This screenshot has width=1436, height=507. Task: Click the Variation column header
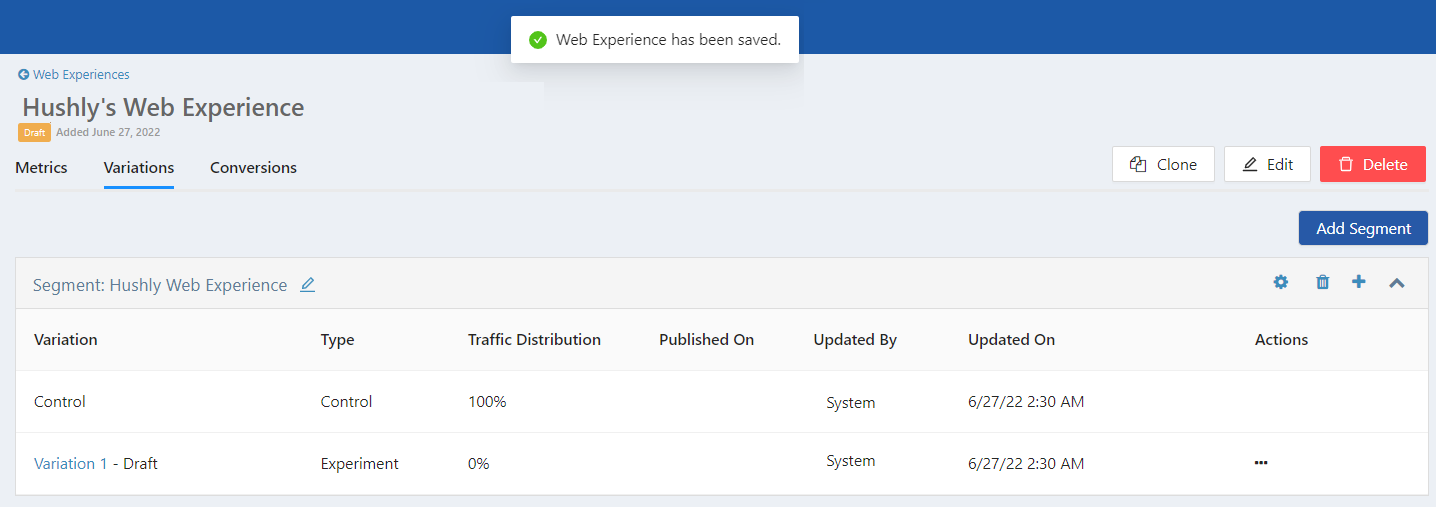tap(66, 340)
